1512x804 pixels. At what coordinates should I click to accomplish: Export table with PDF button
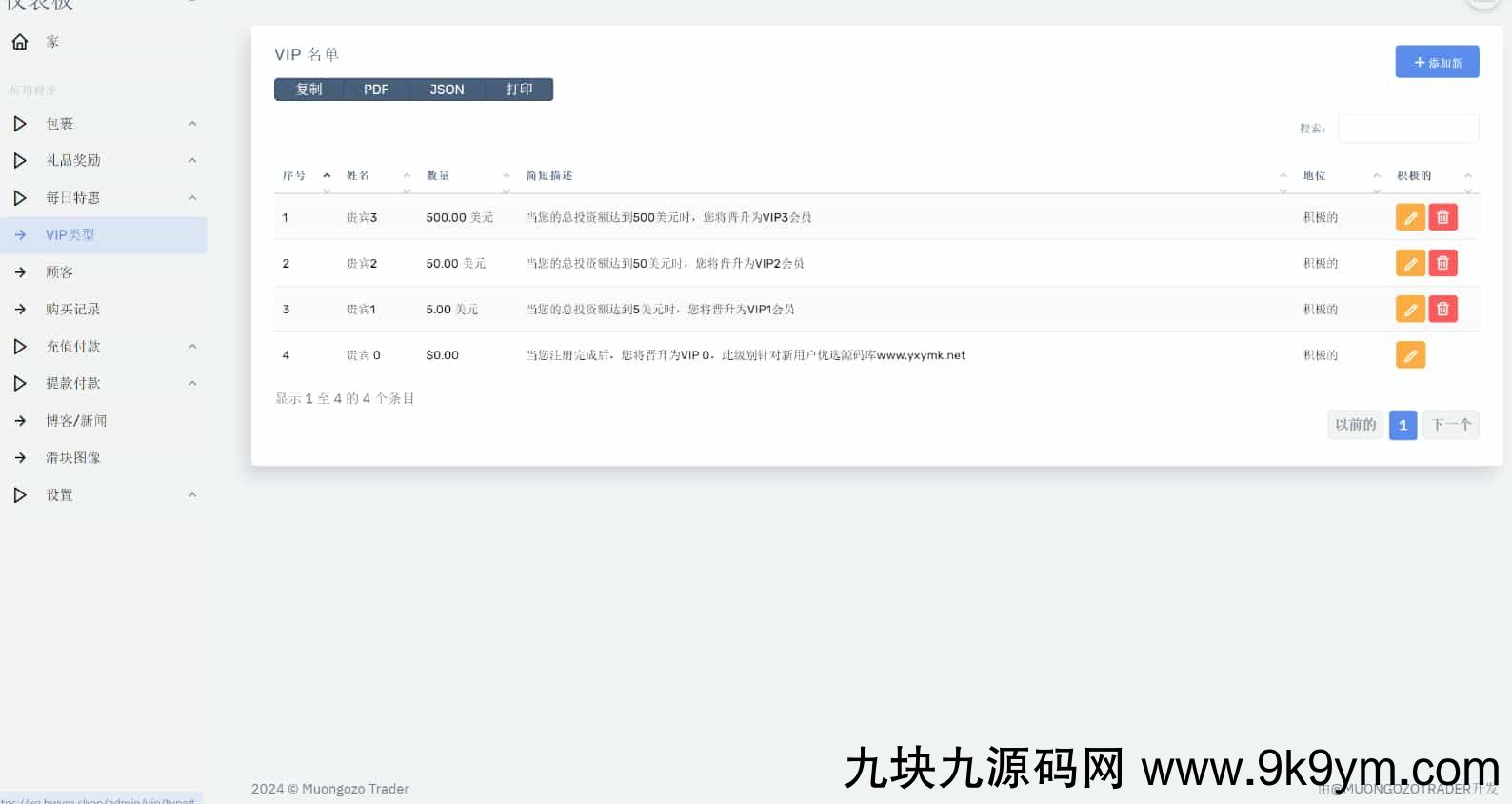point(376,90)
